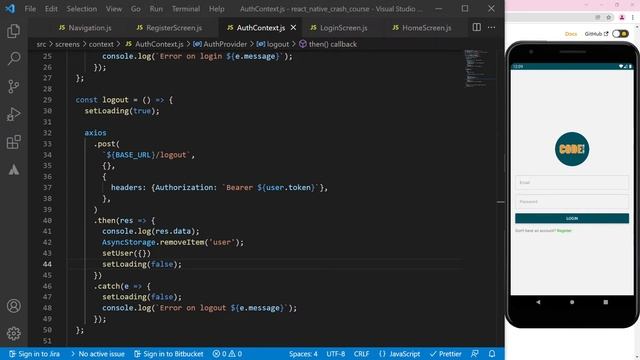Tap Android back navigation button
640x360 pixels.
(x=538, y=302)
